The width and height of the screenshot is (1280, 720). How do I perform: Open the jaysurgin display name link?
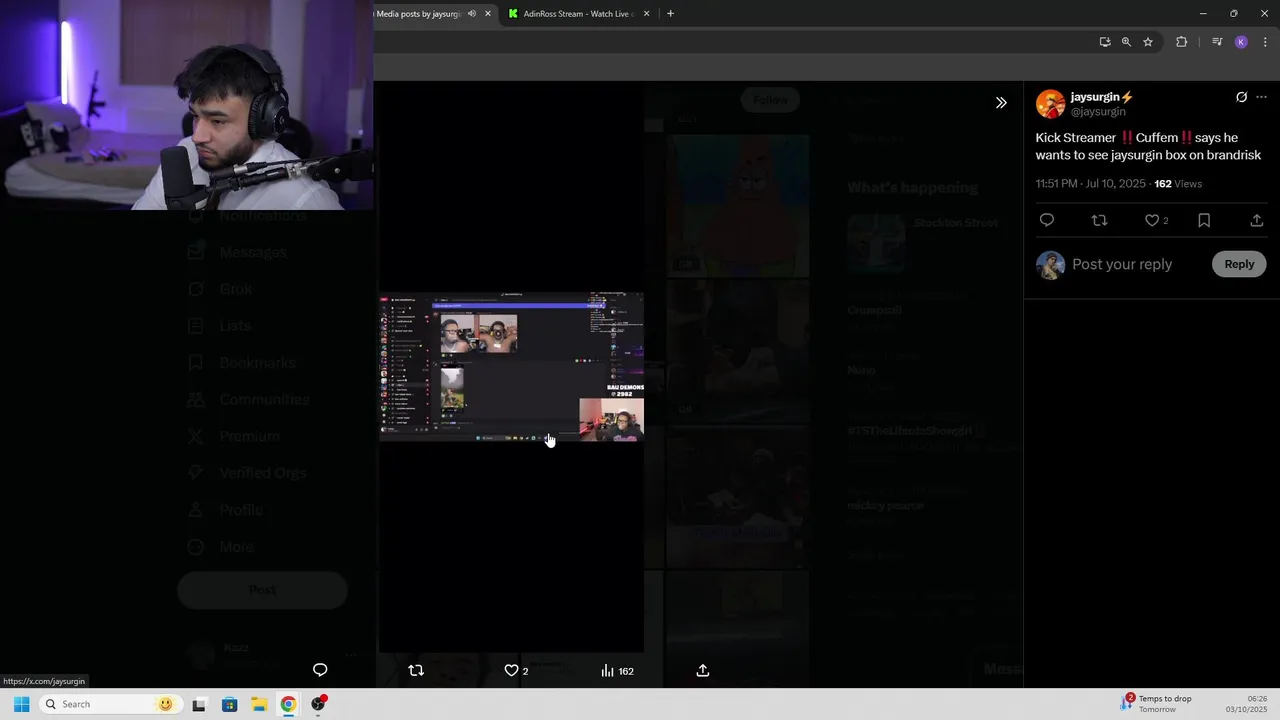(x=1102, y=97)
